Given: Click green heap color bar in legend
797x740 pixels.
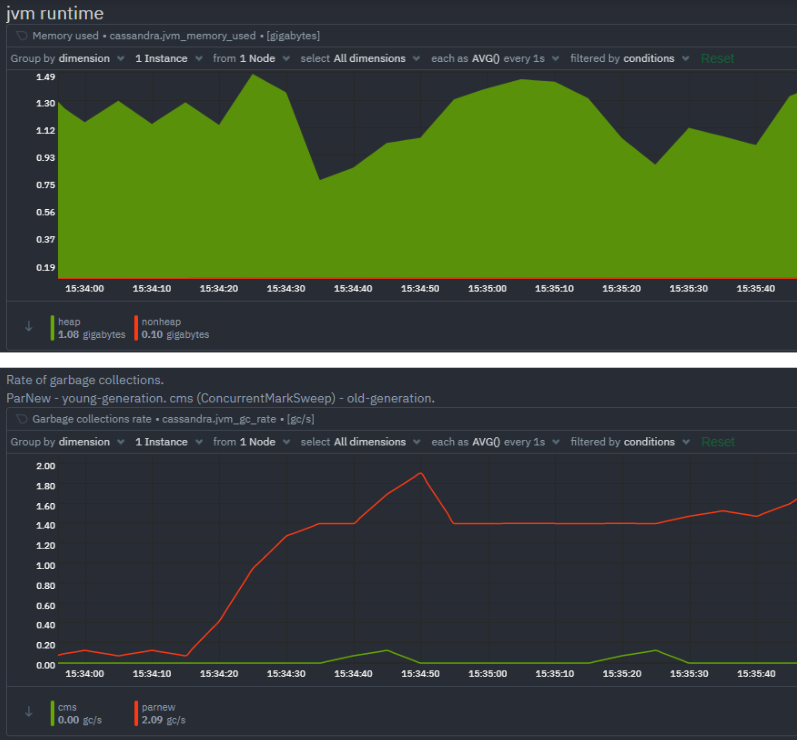Looking at the screenshot, I should (52, 327).
